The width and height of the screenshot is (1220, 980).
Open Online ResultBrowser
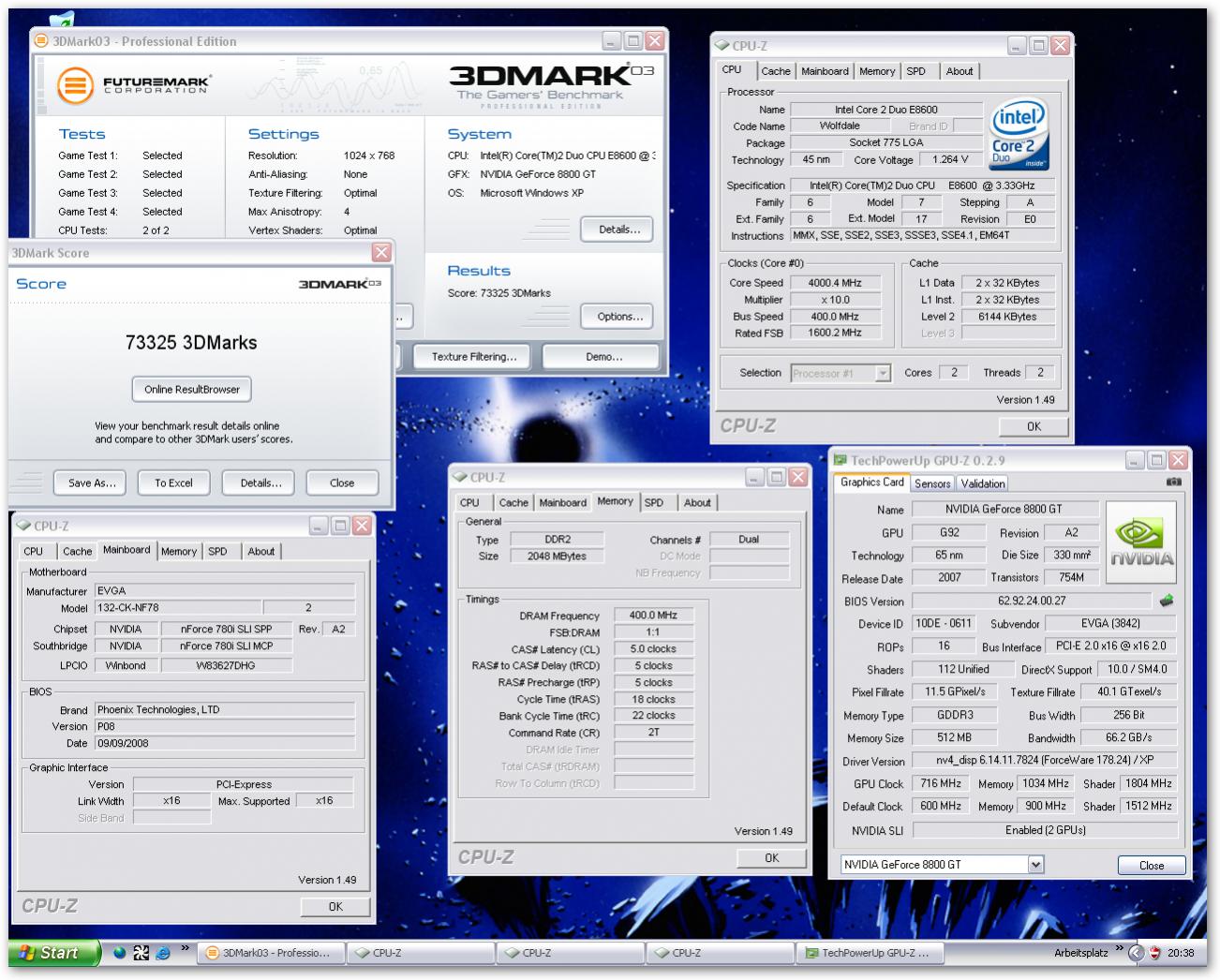[x=192, y=389]
